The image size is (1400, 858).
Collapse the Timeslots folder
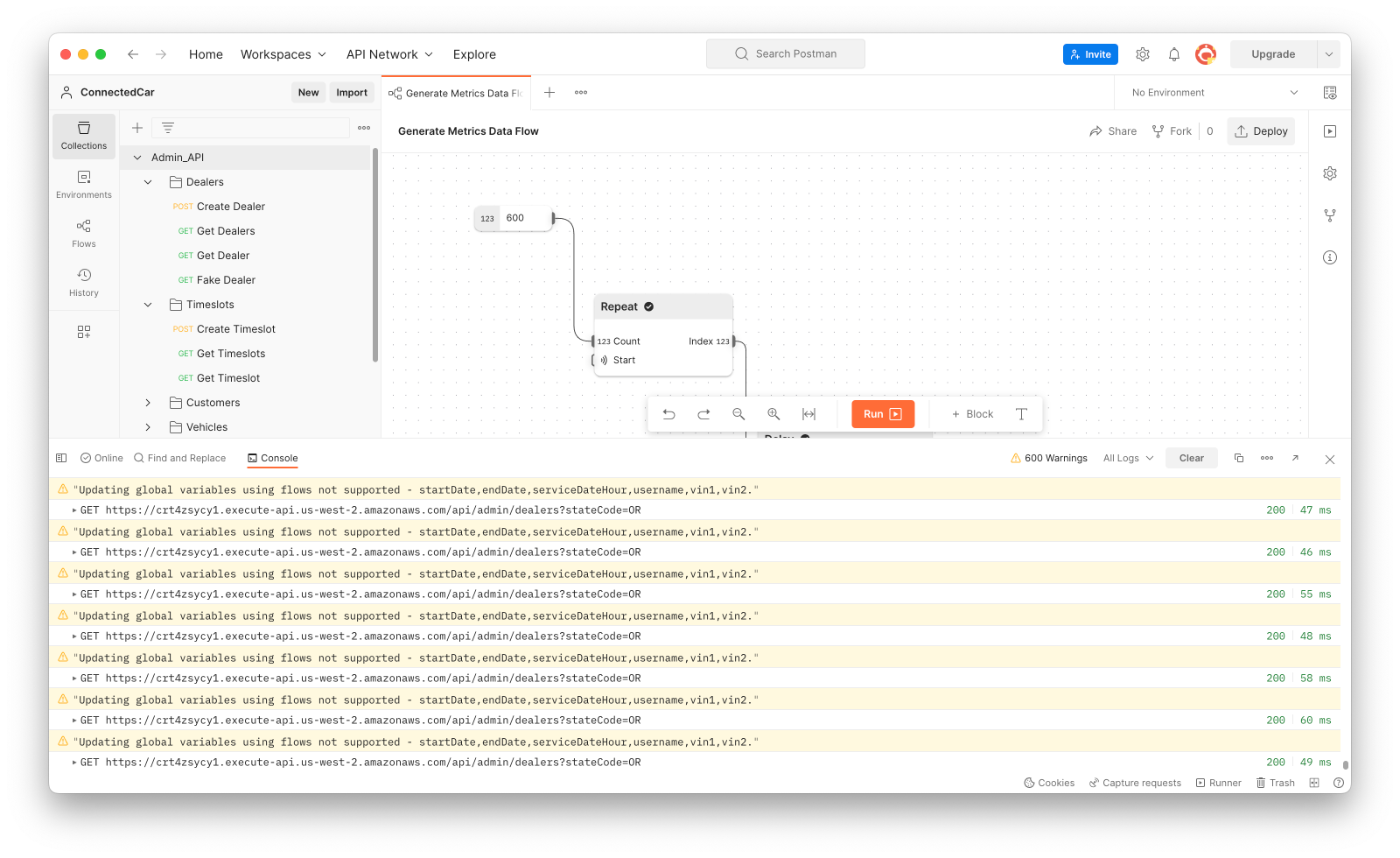point(148,305)
